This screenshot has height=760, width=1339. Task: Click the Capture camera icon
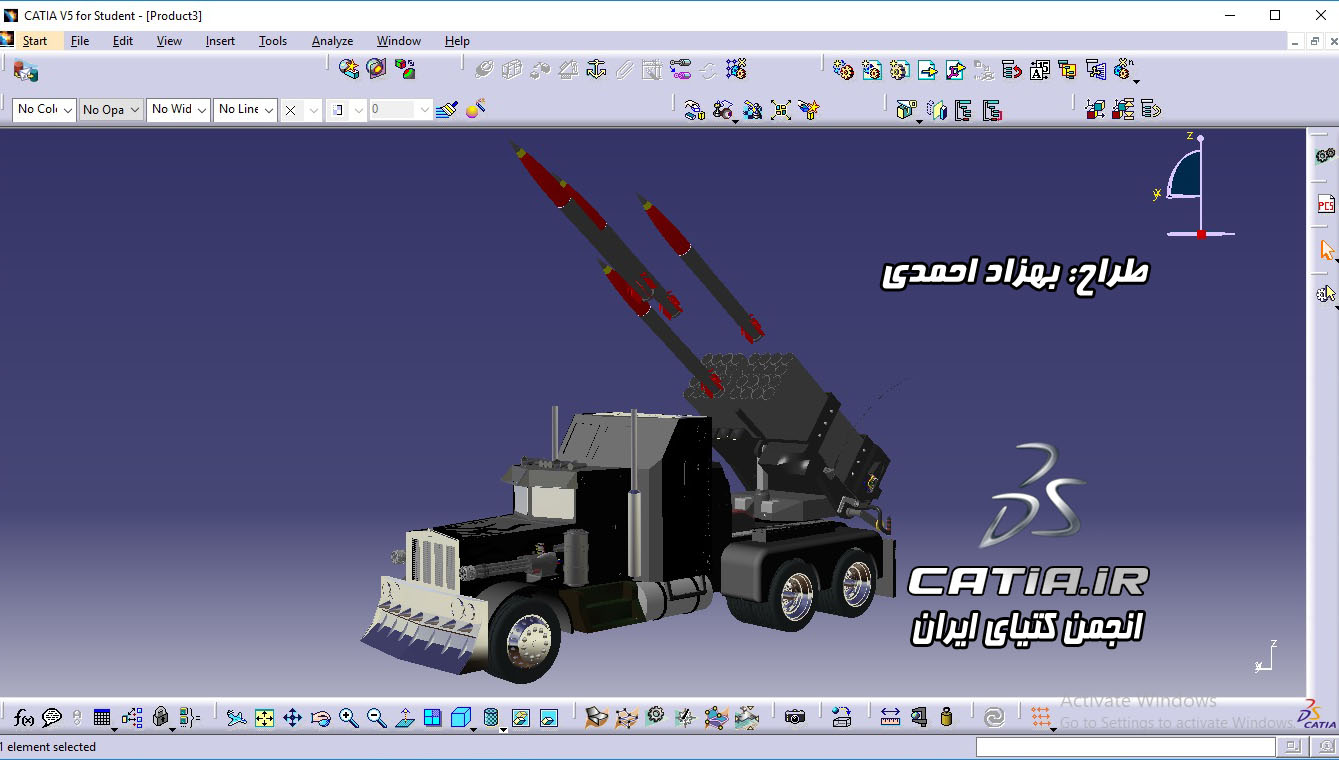[795, 717]
